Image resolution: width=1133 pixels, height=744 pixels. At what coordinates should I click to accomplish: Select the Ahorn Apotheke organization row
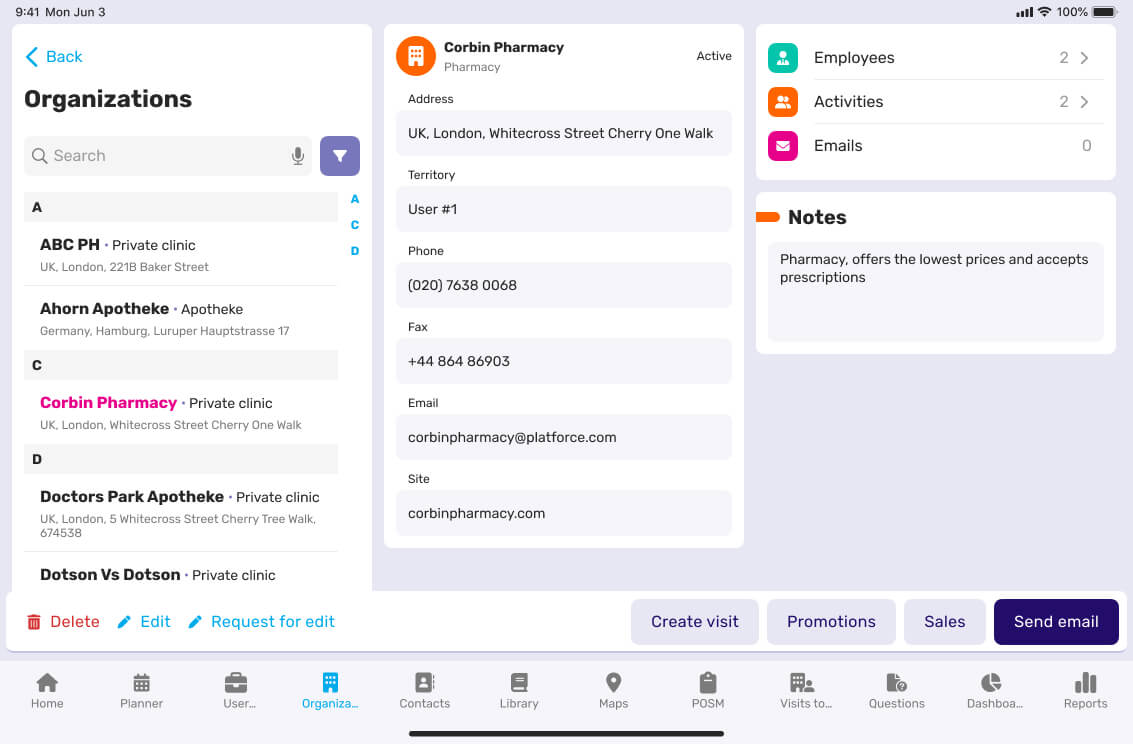pos(181,319)
